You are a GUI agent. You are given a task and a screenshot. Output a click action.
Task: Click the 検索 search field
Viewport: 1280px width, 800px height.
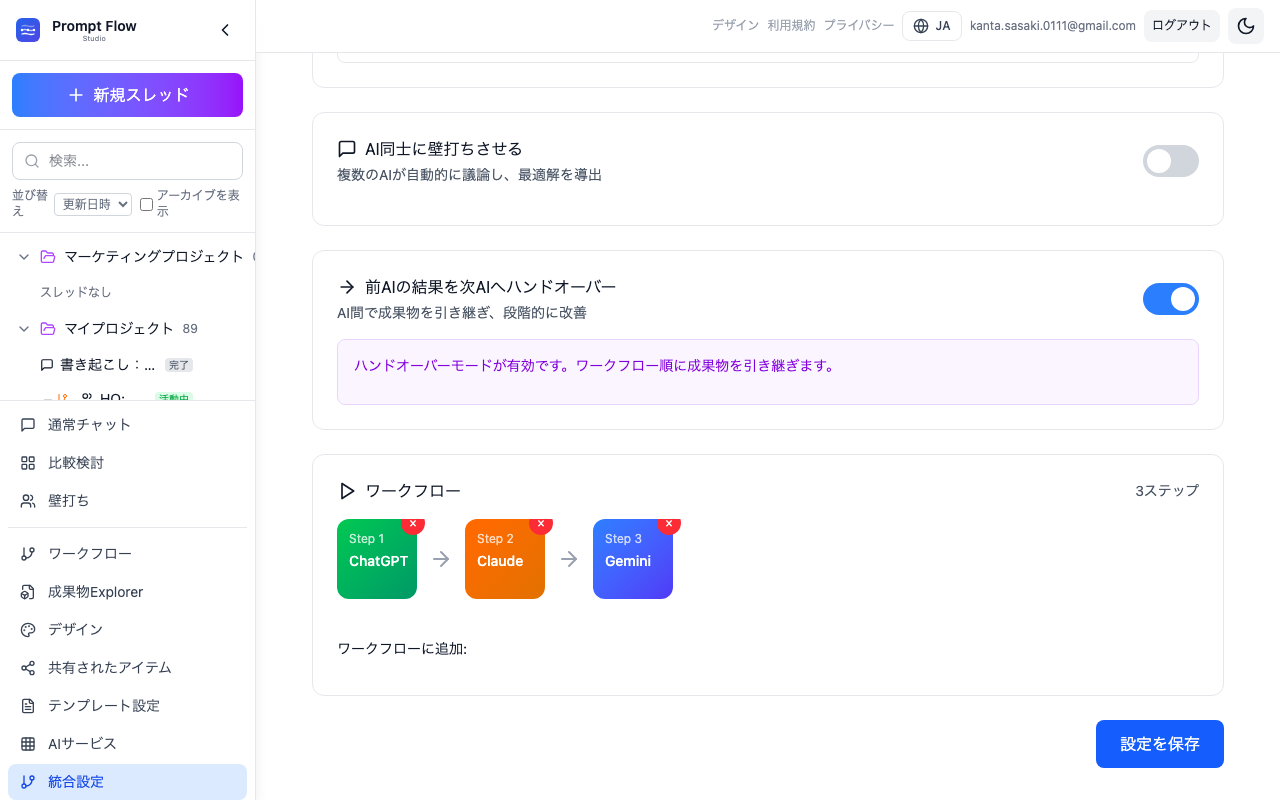tap(127, 161)
